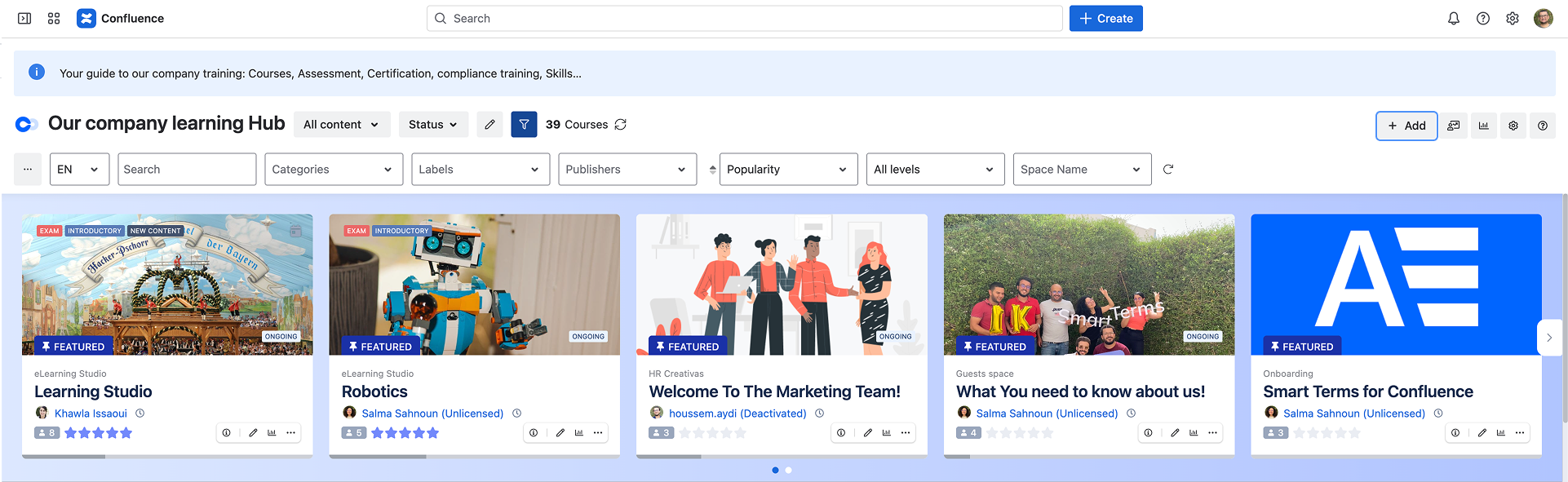1568x482 pixels.
Task: Click the edit pencil beside the Status dropdown
Action: point(489,125)
